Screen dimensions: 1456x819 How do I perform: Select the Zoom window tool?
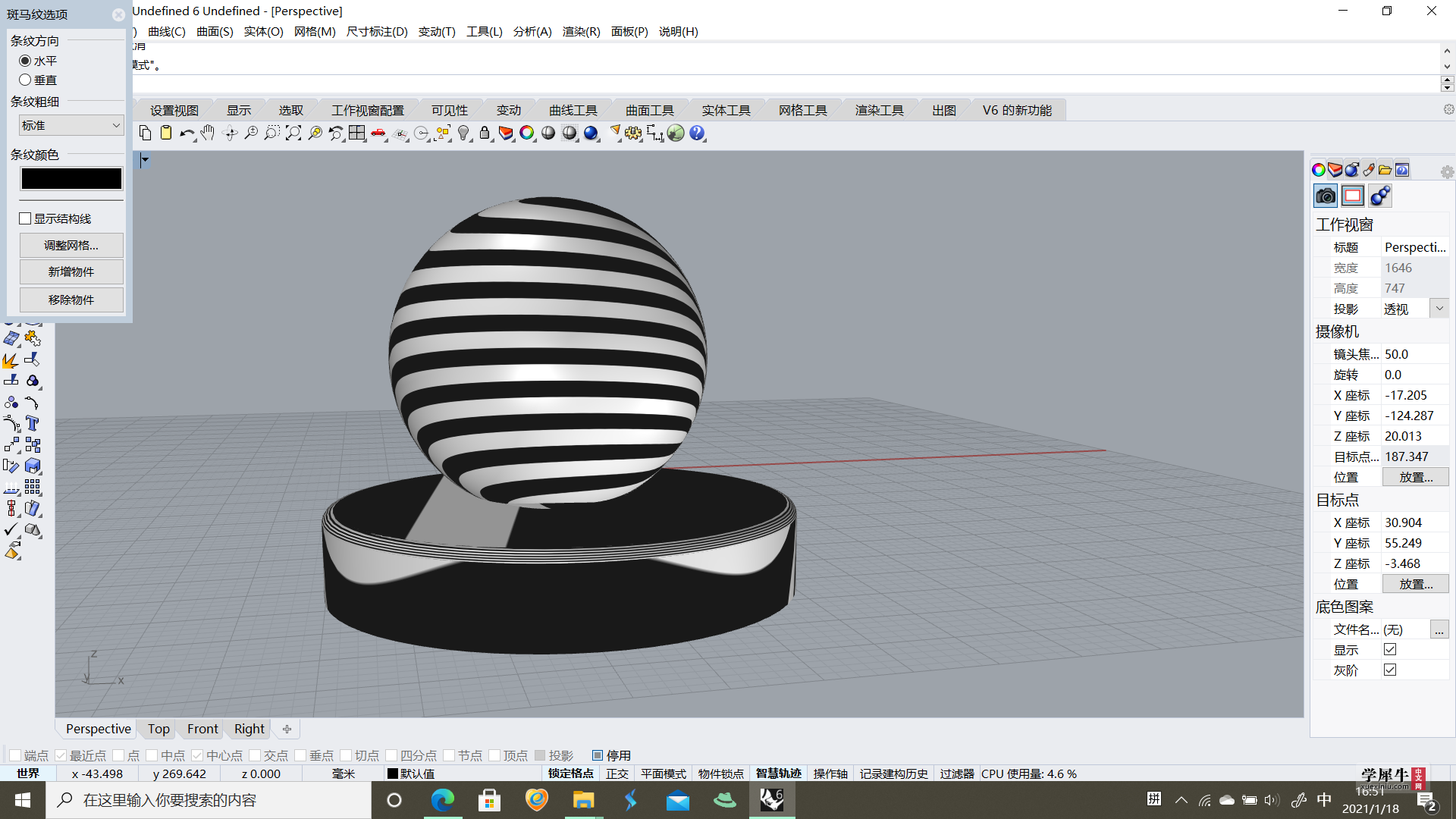(271, 133)
